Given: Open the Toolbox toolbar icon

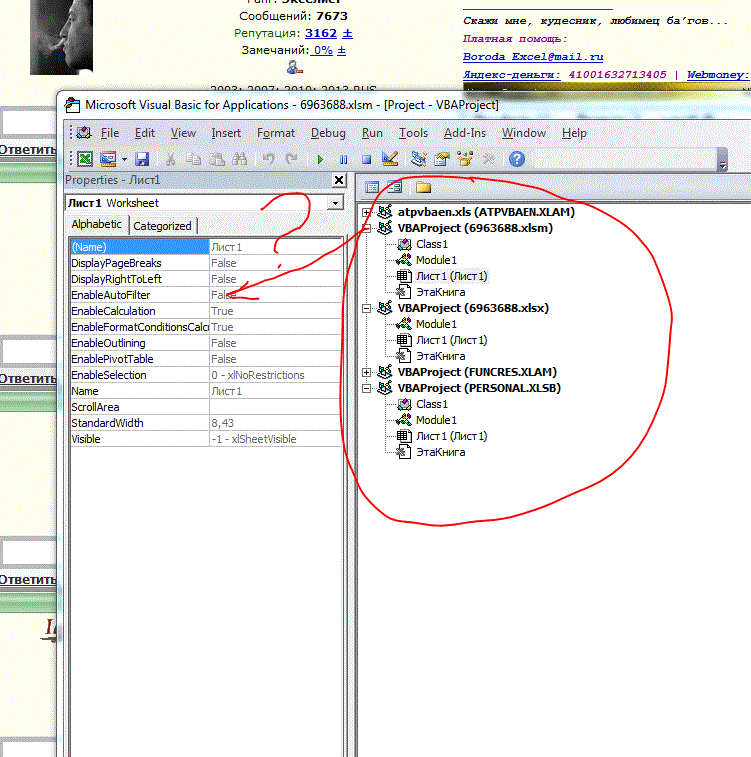Looking at the screenshot, I should (x=488, y=159).
